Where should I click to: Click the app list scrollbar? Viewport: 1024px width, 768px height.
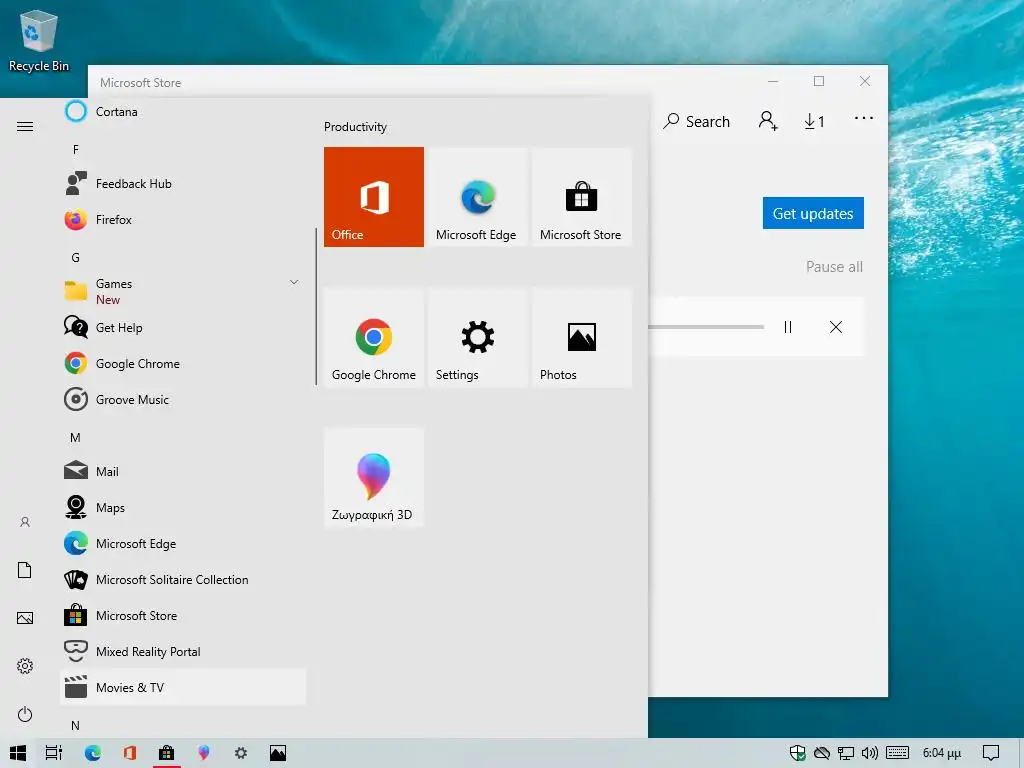316,306
